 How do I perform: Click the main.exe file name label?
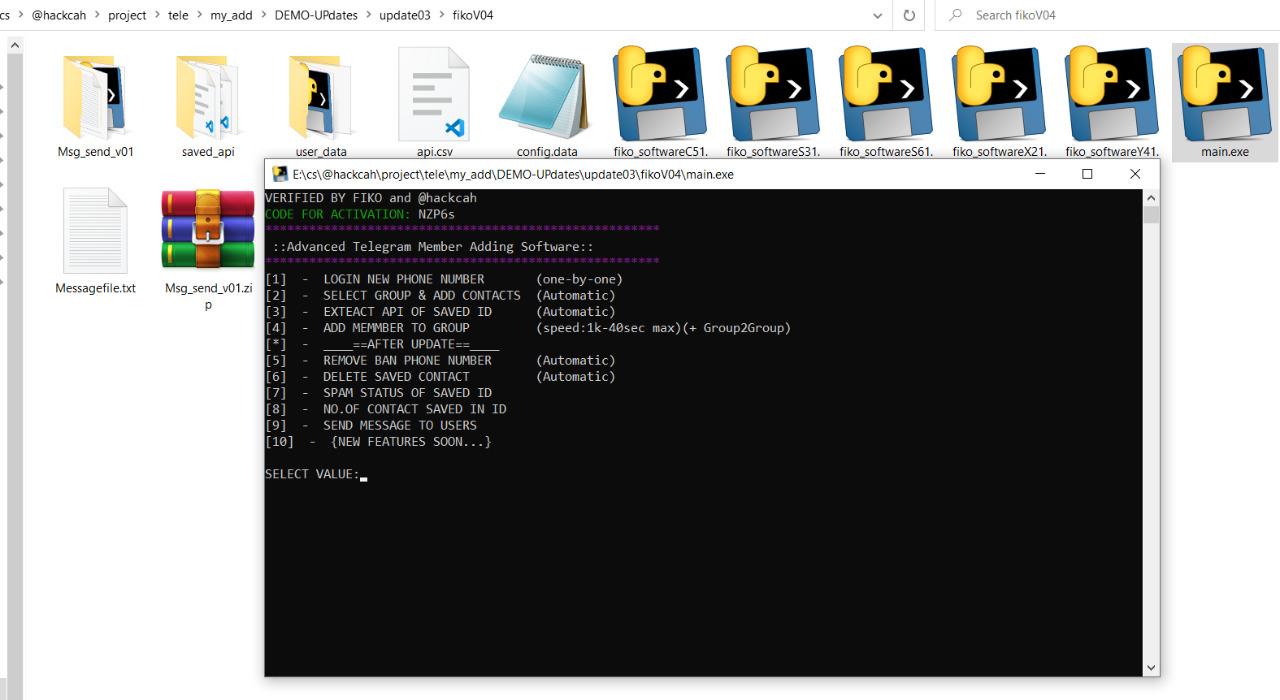[x=1225, y=152]
